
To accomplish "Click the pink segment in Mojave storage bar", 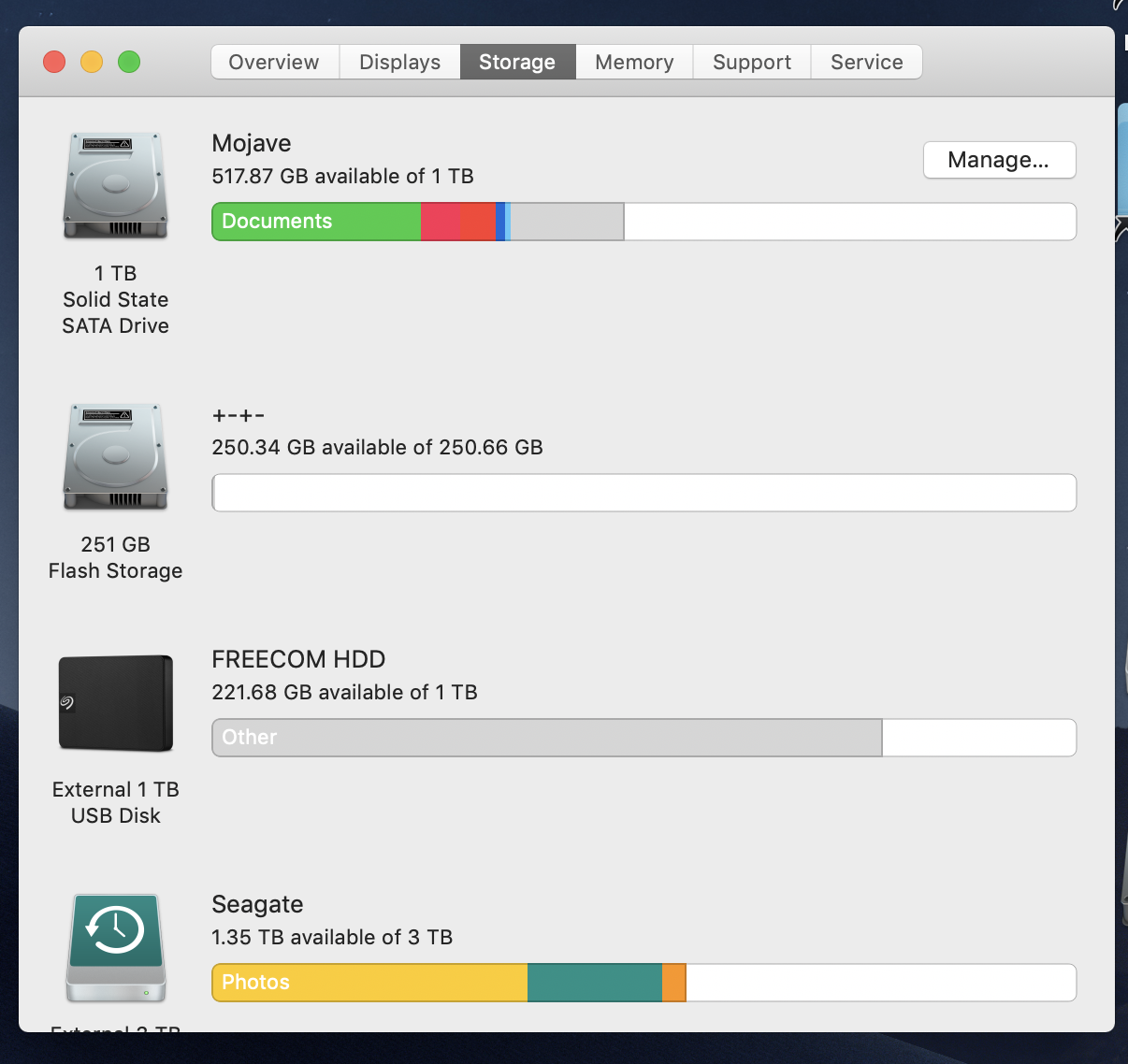I will (x=441, y=222).
